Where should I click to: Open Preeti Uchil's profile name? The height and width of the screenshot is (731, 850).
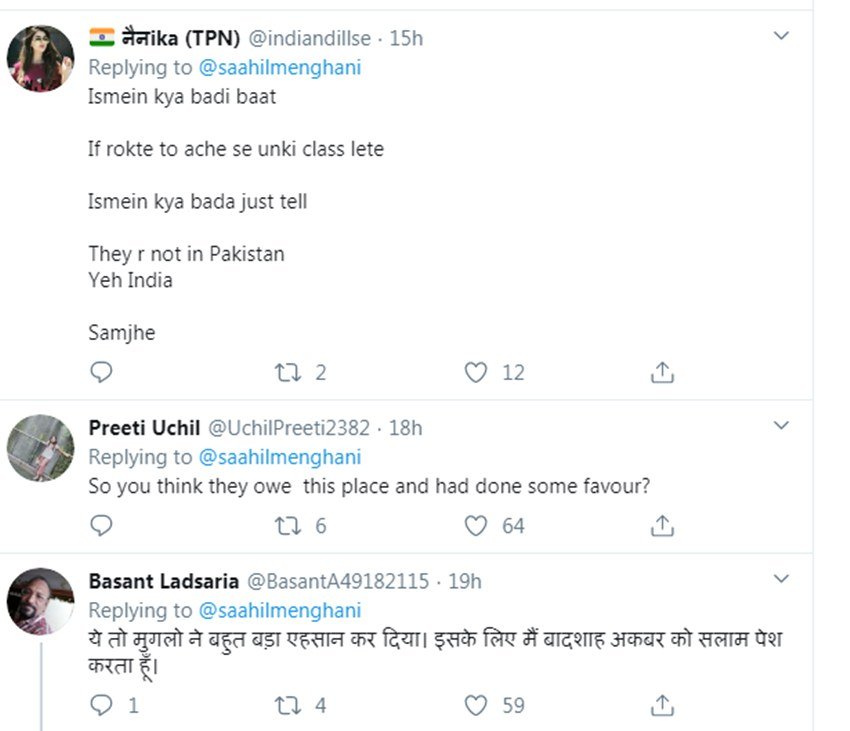[146, 427]
